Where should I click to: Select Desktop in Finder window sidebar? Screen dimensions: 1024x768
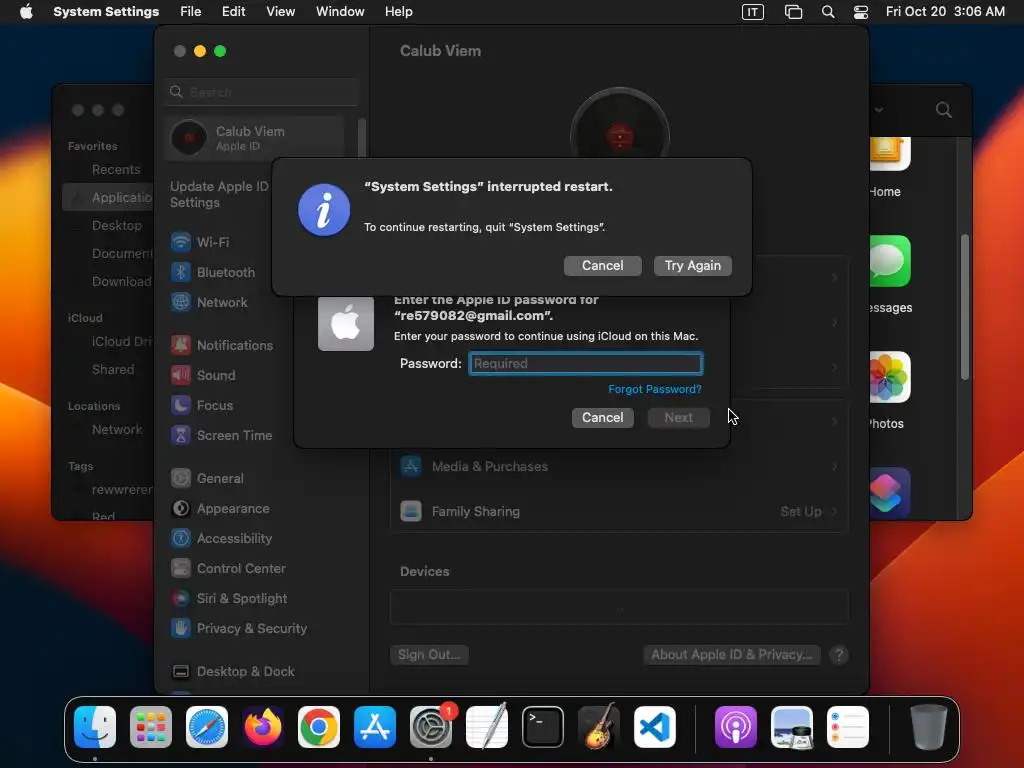tap(116, 225)
